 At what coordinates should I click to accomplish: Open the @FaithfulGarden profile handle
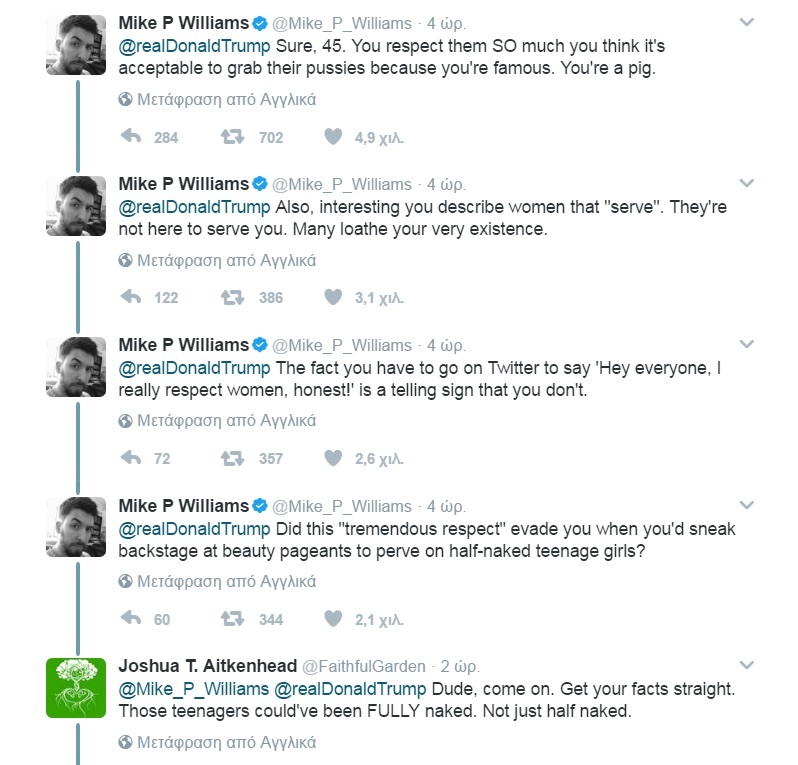pos(363,666)
